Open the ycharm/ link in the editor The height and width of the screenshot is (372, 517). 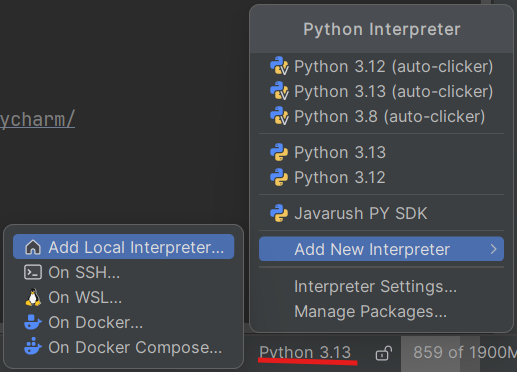37,119
